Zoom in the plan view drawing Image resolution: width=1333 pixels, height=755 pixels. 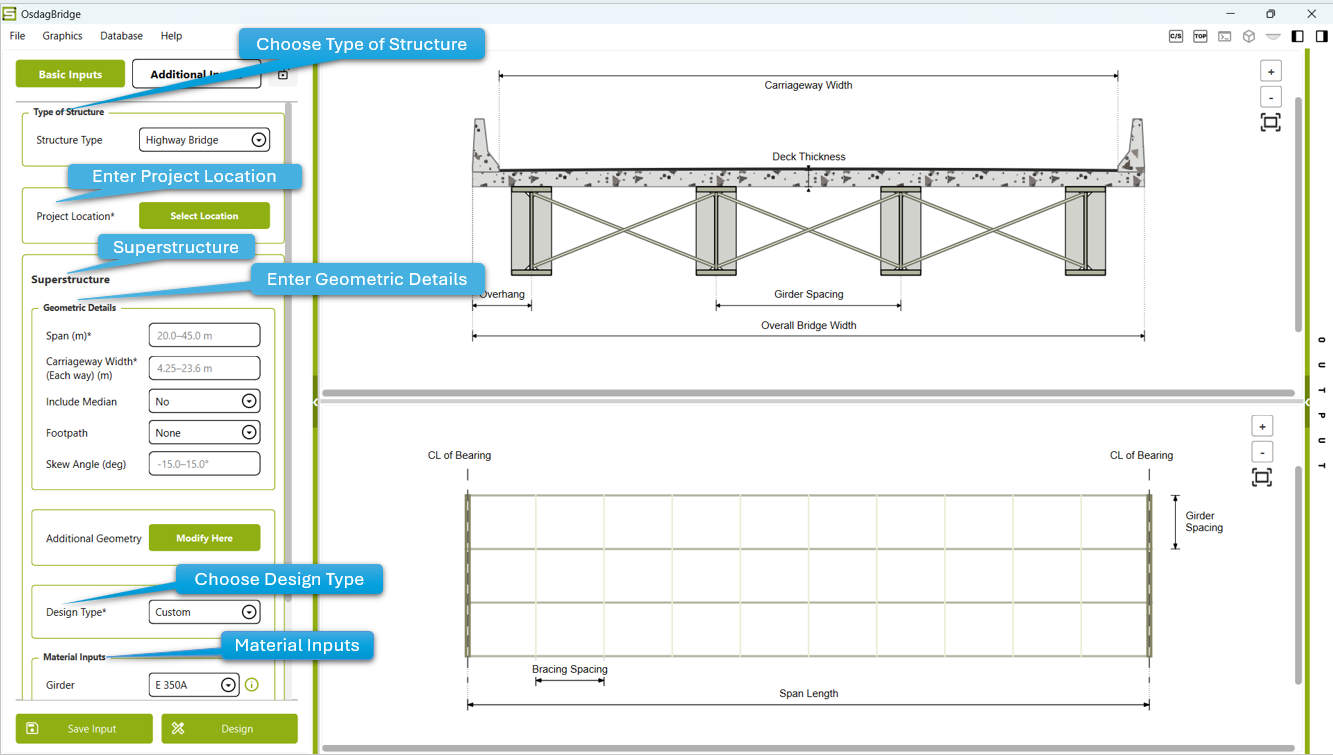(1262, 427)
